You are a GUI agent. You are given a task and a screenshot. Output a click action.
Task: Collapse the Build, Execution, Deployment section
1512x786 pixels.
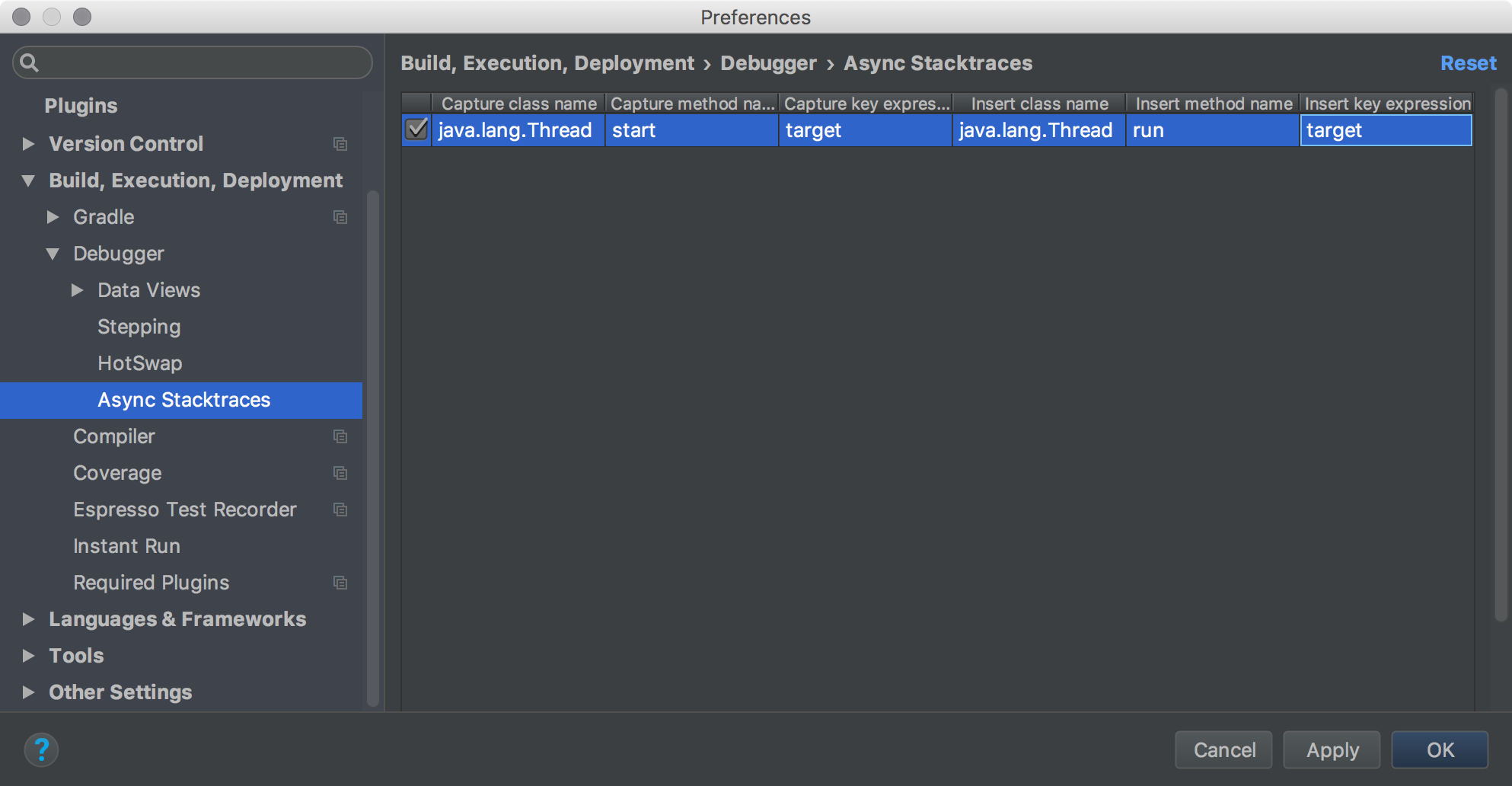tap(28, 181)
